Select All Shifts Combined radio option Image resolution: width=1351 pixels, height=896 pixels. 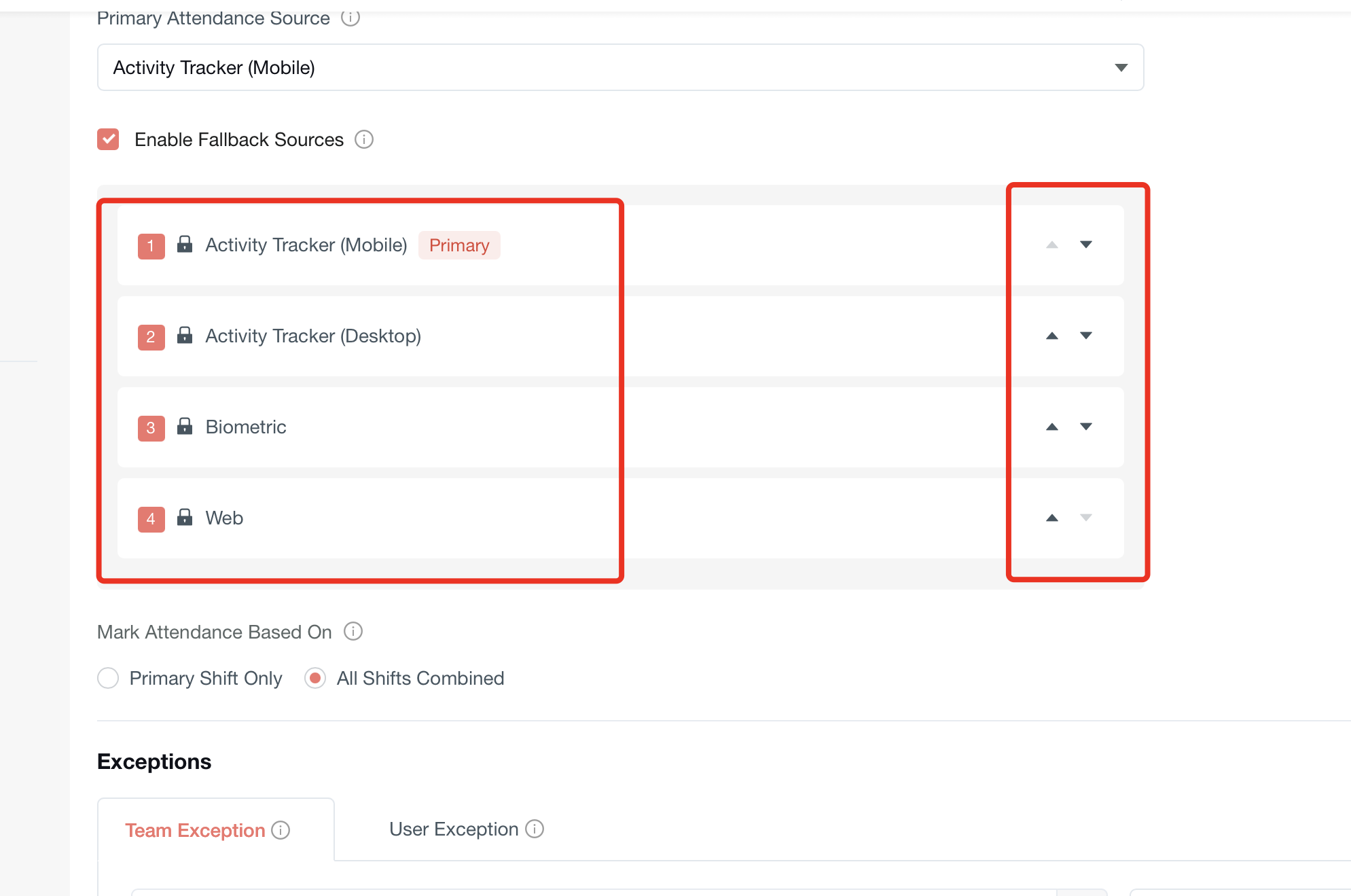tap(315, 678)
